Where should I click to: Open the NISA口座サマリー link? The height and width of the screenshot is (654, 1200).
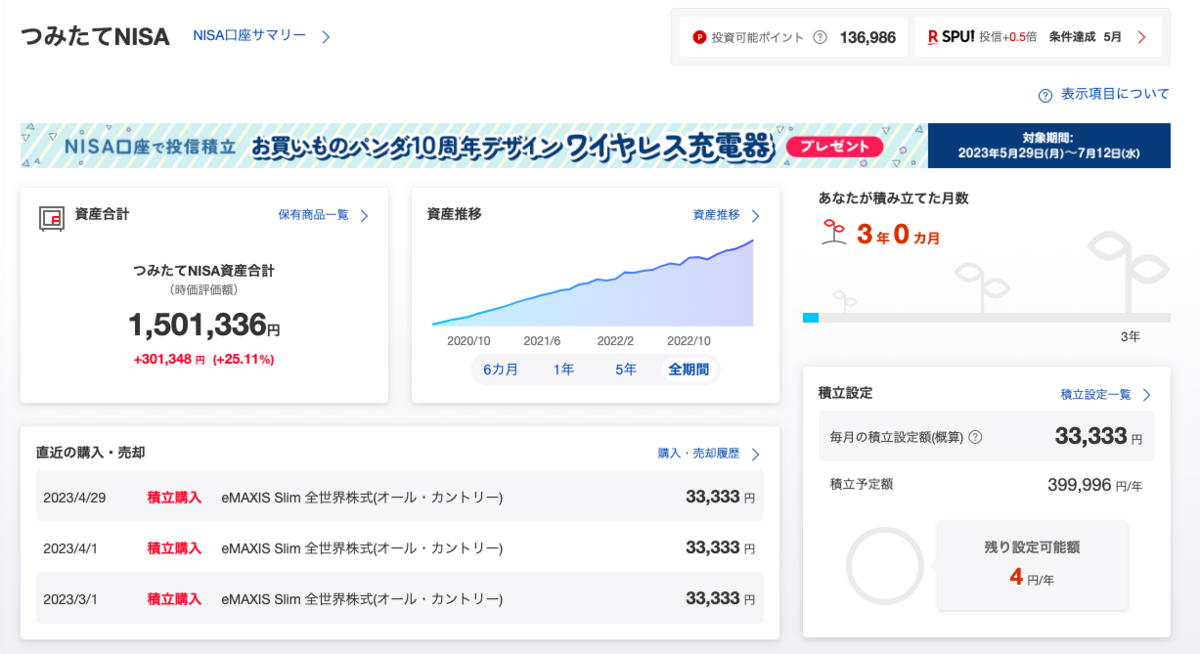point(249,36)
